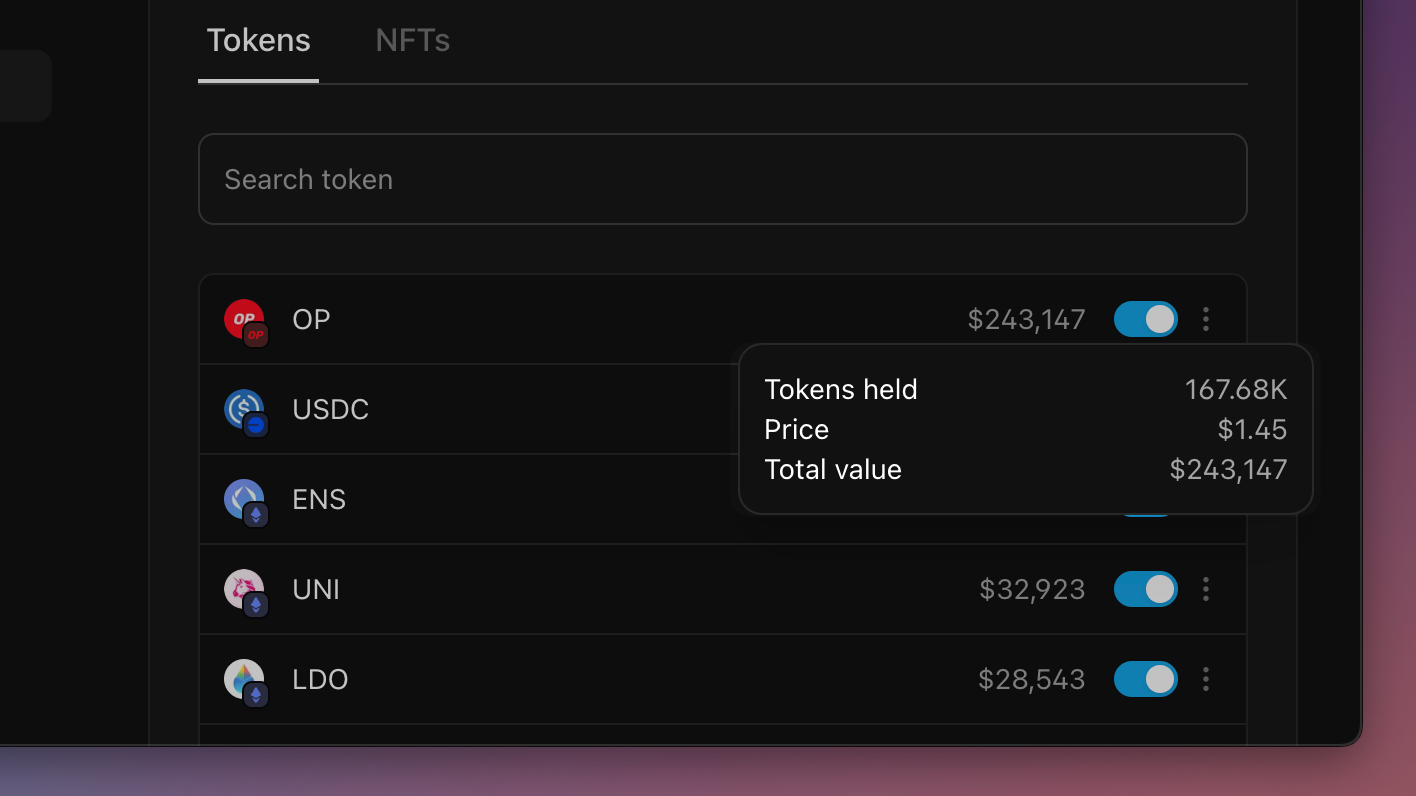Viewport: 1416px width, 796px height.
Task: Click the USDC token name
Action: click(x=330, y=409)
